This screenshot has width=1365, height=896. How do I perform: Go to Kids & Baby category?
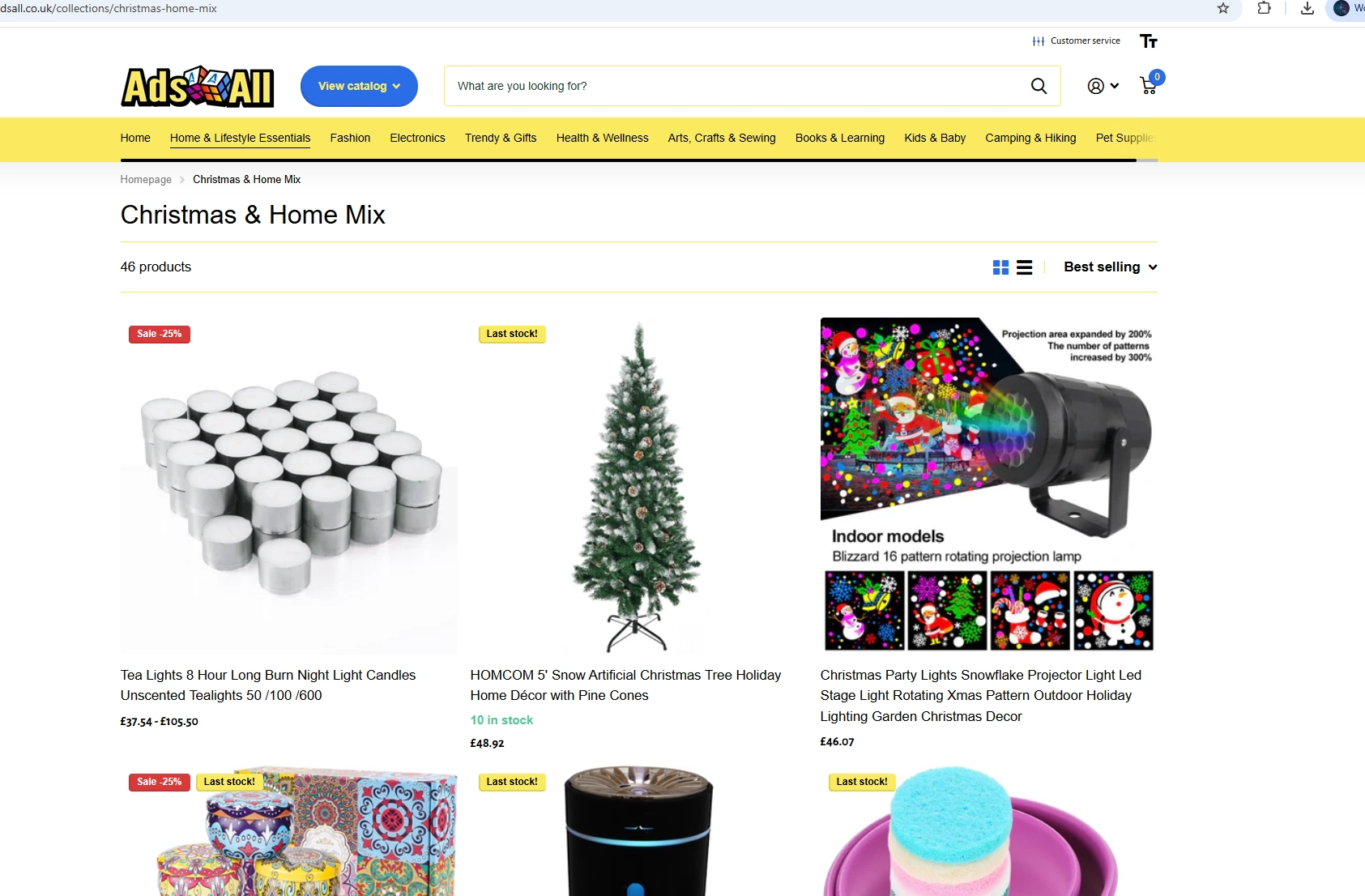pos(935,138)
